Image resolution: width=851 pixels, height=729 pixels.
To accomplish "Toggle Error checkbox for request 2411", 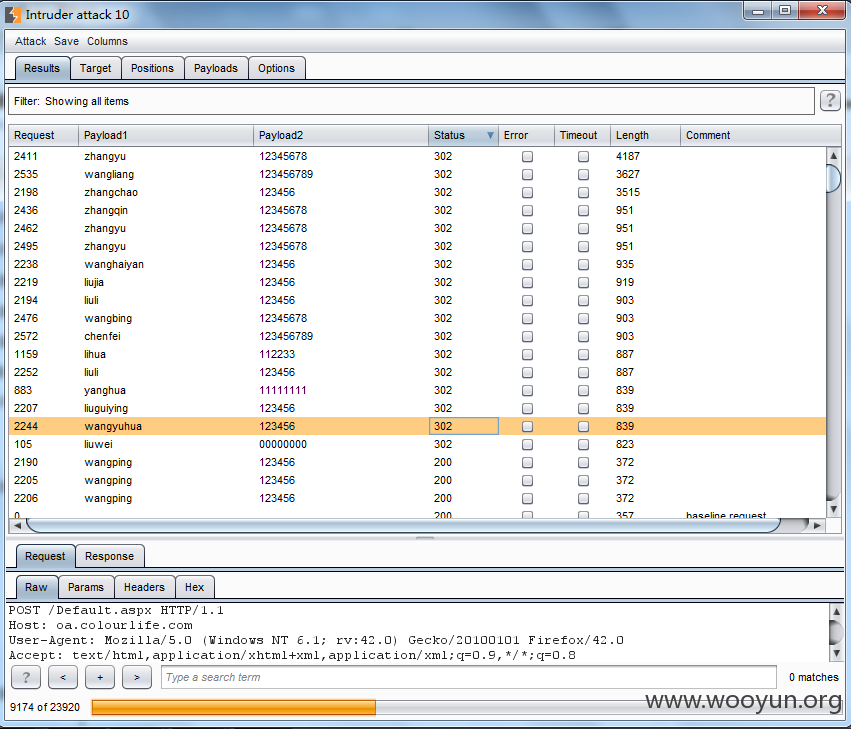I will 527,156.
